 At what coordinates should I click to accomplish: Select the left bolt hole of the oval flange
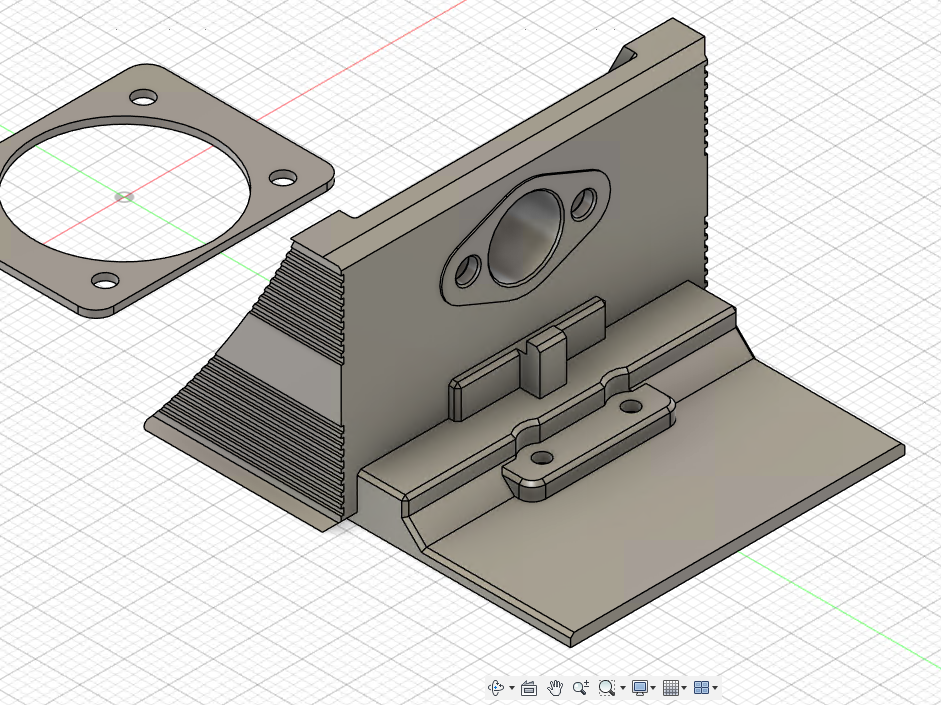click(468, 271)
